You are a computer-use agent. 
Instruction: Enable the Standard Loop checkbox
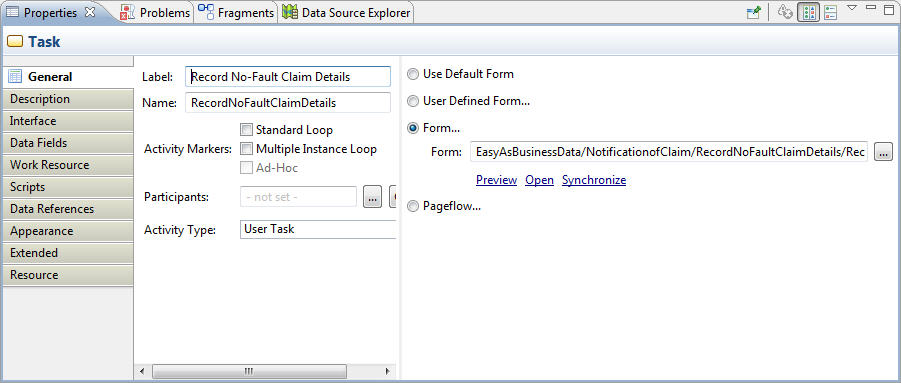point(247,130)
